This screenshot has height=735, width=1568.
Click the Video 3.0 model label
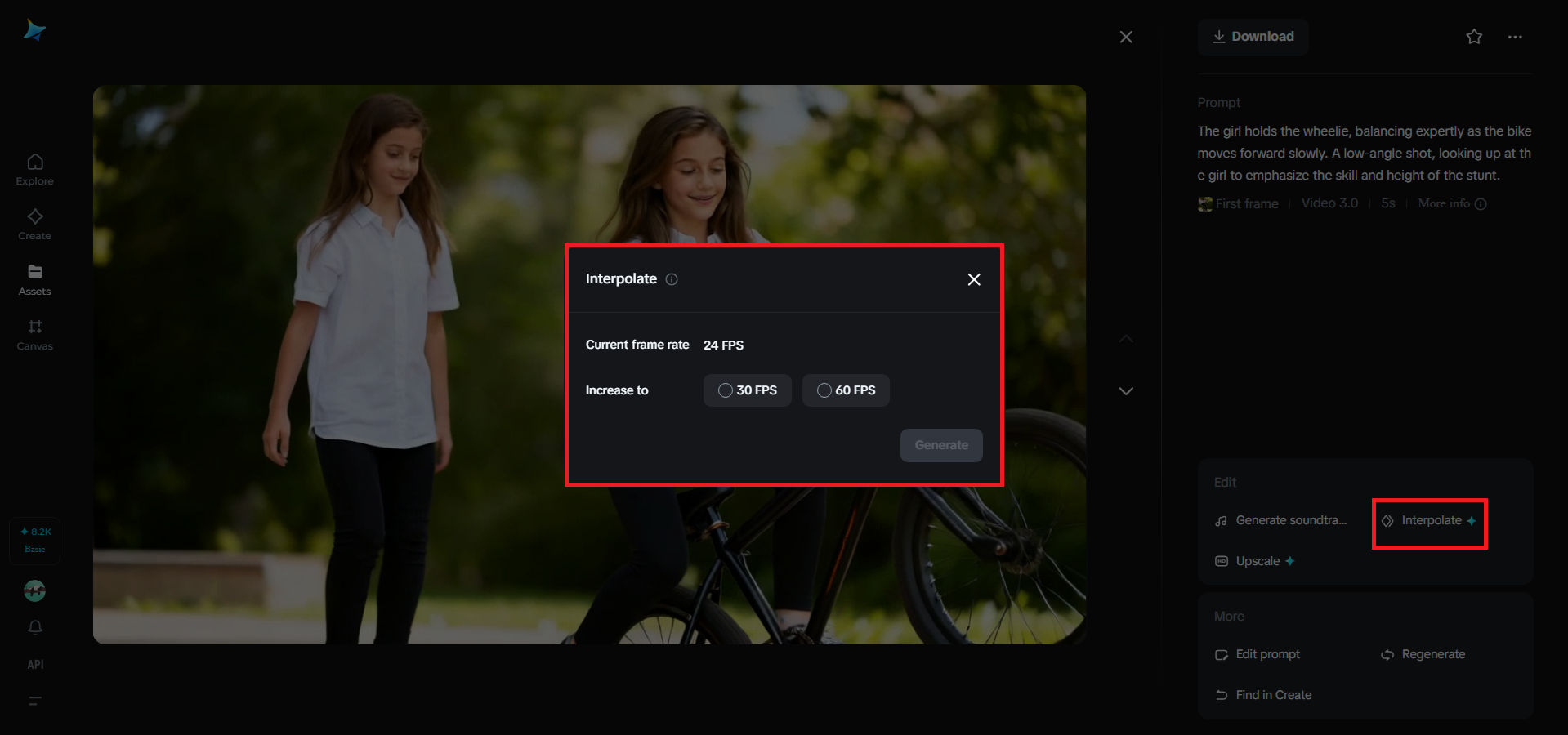1329,203
